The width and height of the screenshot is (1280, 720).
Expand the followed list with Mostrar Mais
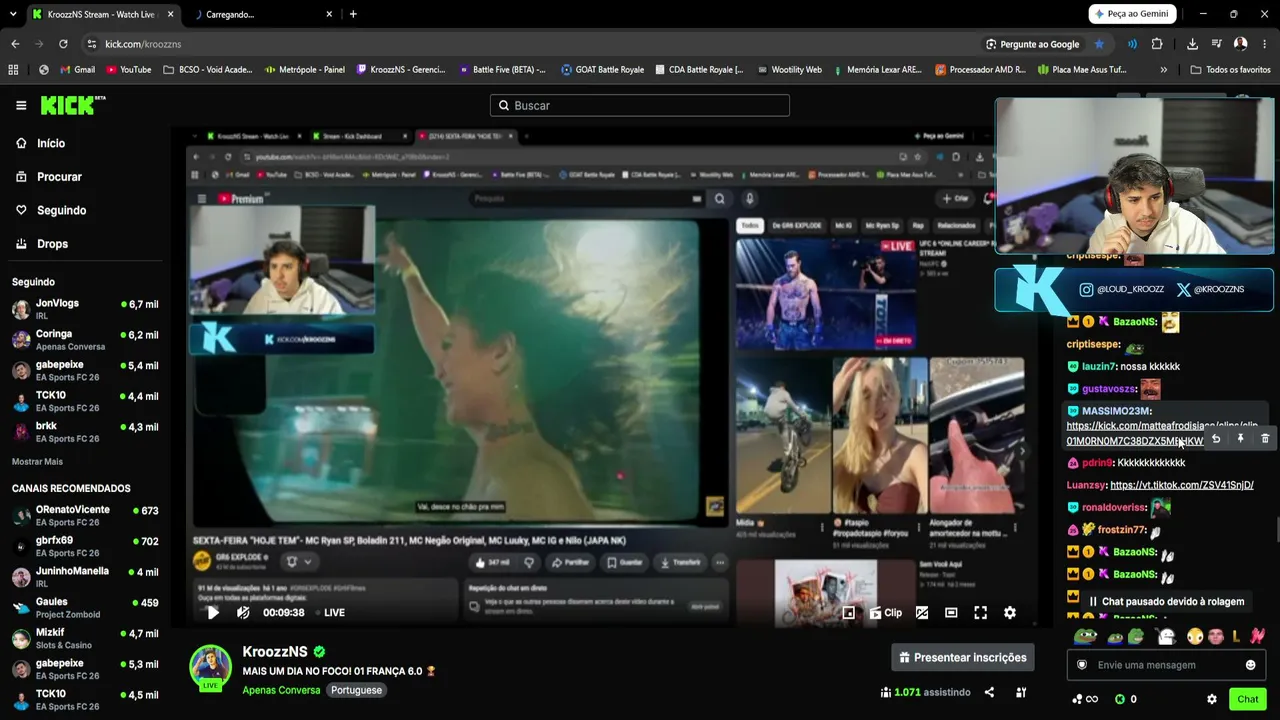tap(37, 462)
